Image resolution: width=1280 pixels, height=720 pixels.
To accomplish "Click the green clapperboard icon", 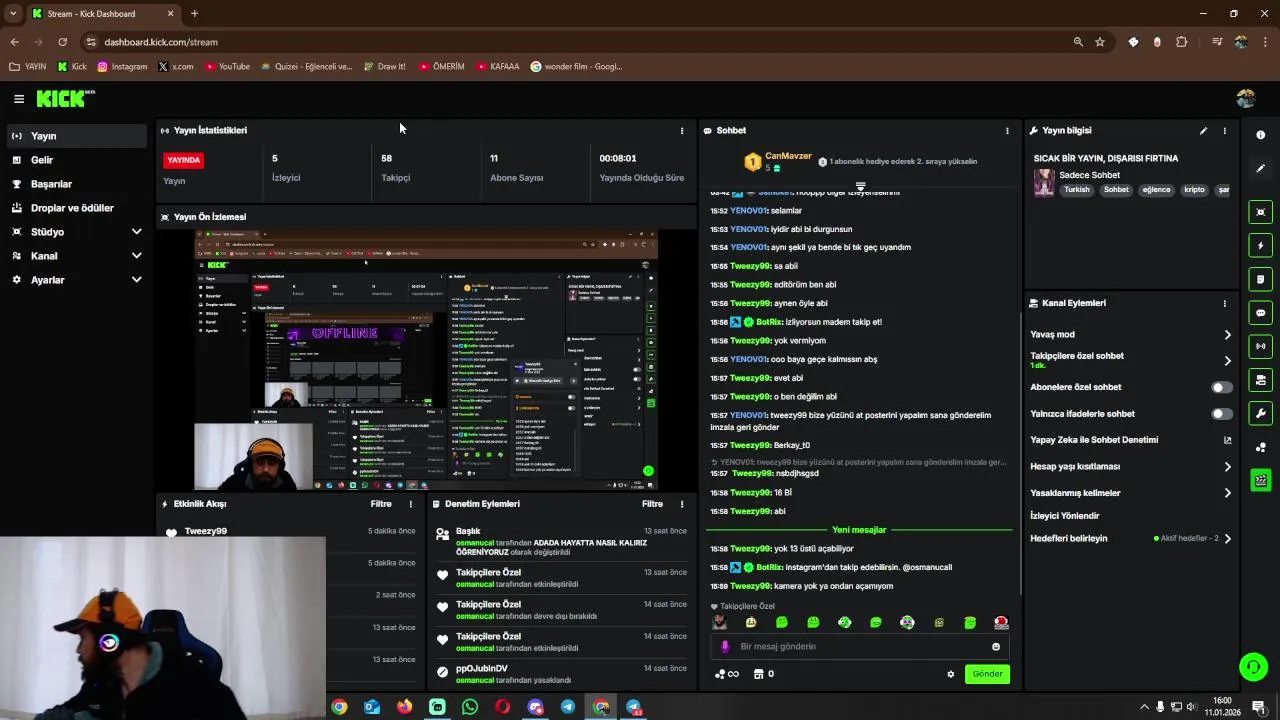I will (1260, 481).
